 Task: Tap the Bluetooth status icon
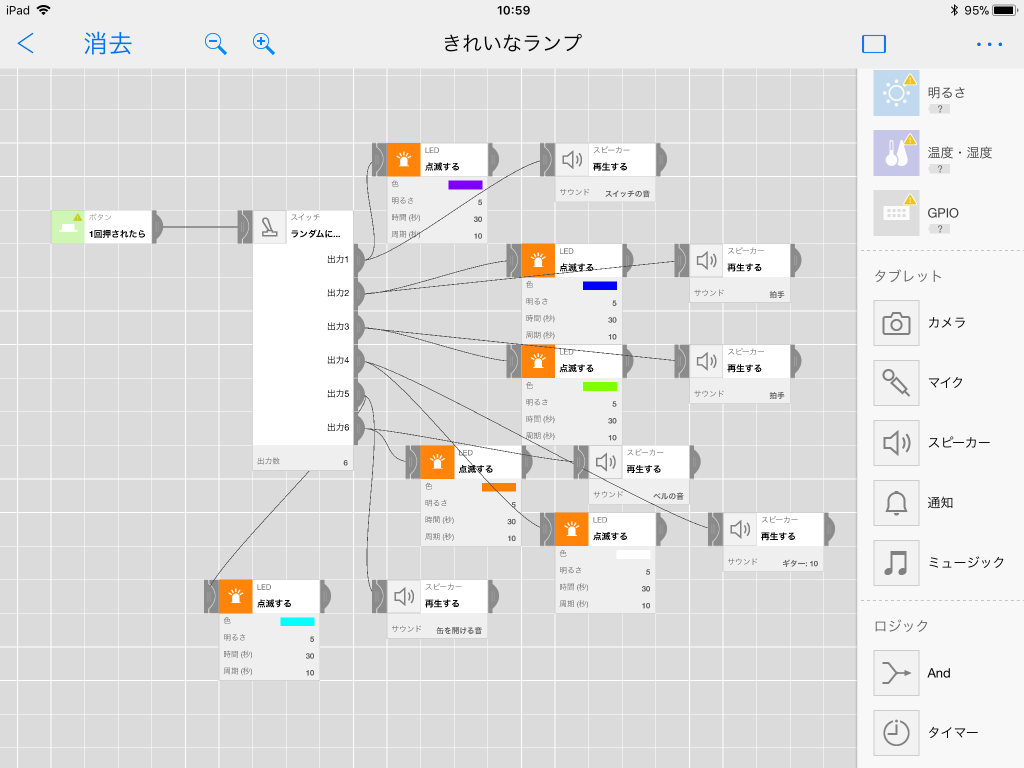pos(954,10)
